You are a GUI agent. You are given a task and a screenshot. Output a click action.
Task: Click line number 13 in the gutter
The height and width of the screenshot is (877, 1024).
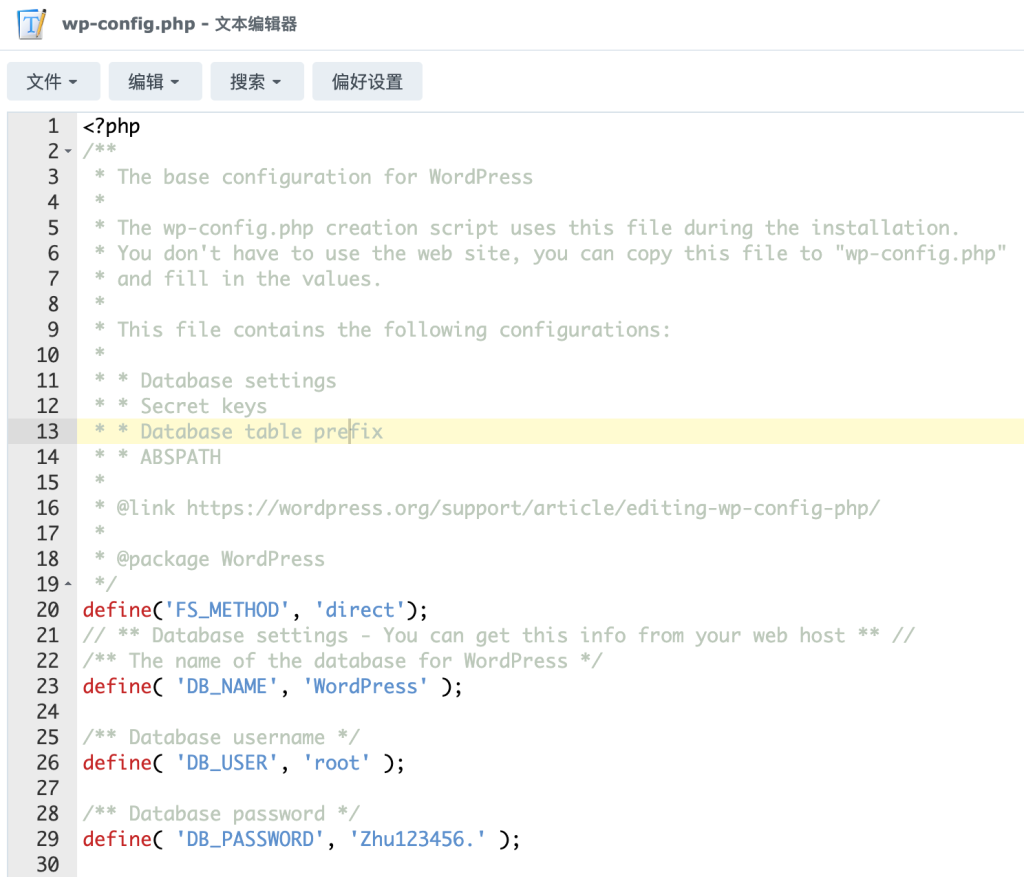coord(47,432)
